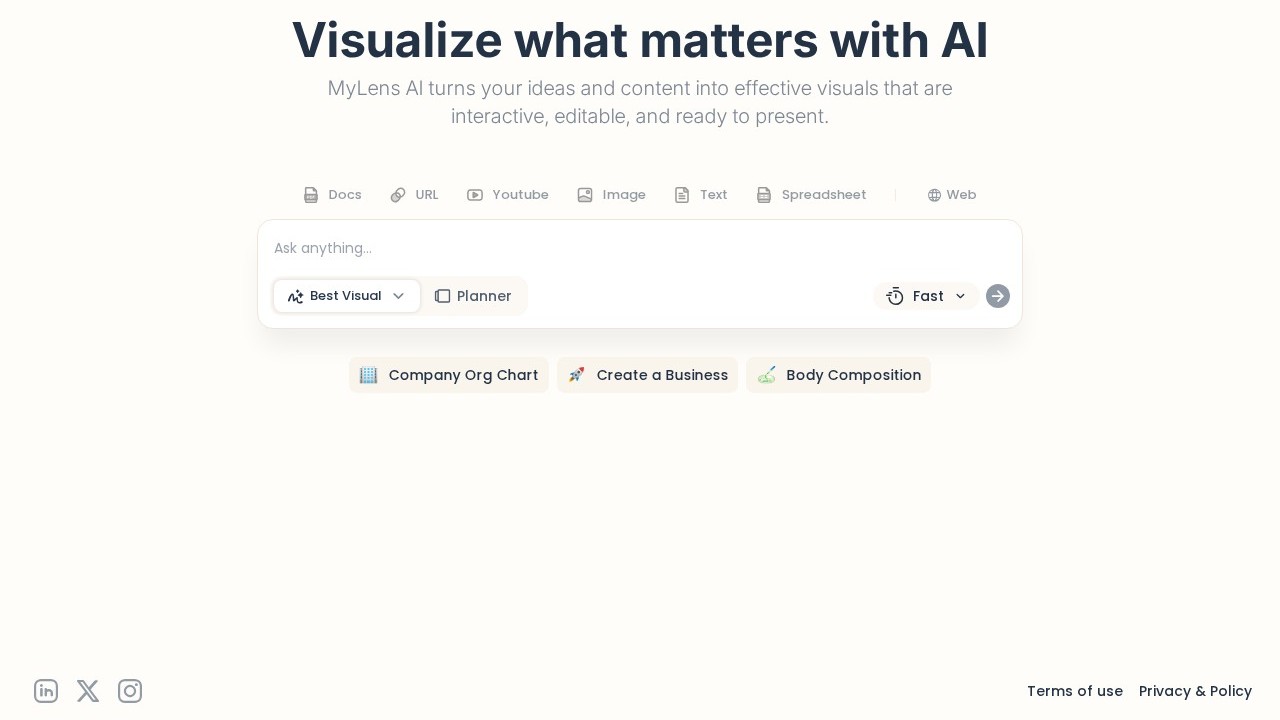Open the Instagram icon in footer
1280x720 pixels.
coord(130,691)
